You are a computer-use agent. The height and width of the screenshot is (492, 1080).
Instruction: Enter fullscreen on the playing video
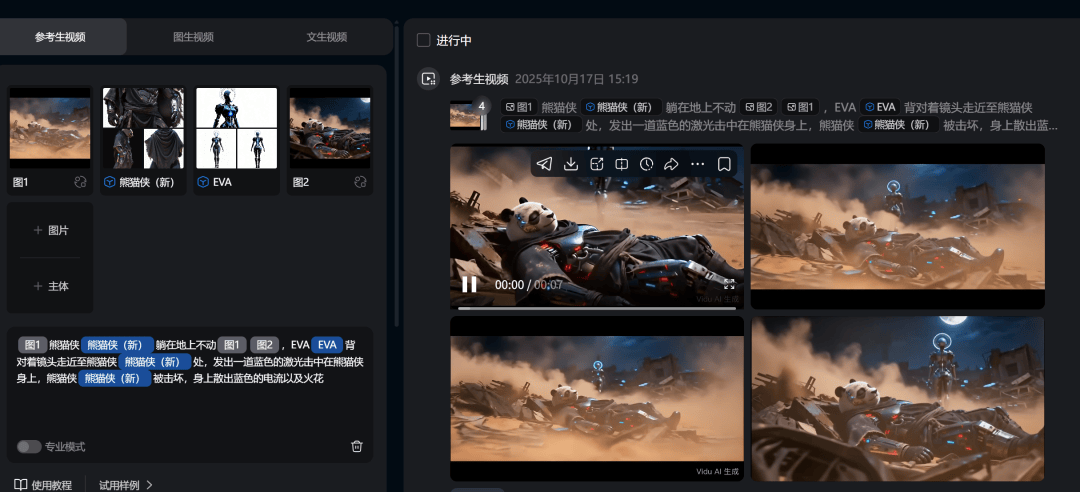(729, 284)
